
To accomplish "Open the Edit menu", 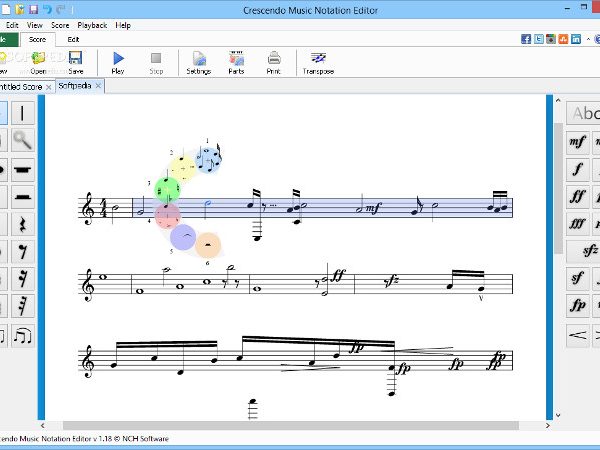I will [12, 25].
